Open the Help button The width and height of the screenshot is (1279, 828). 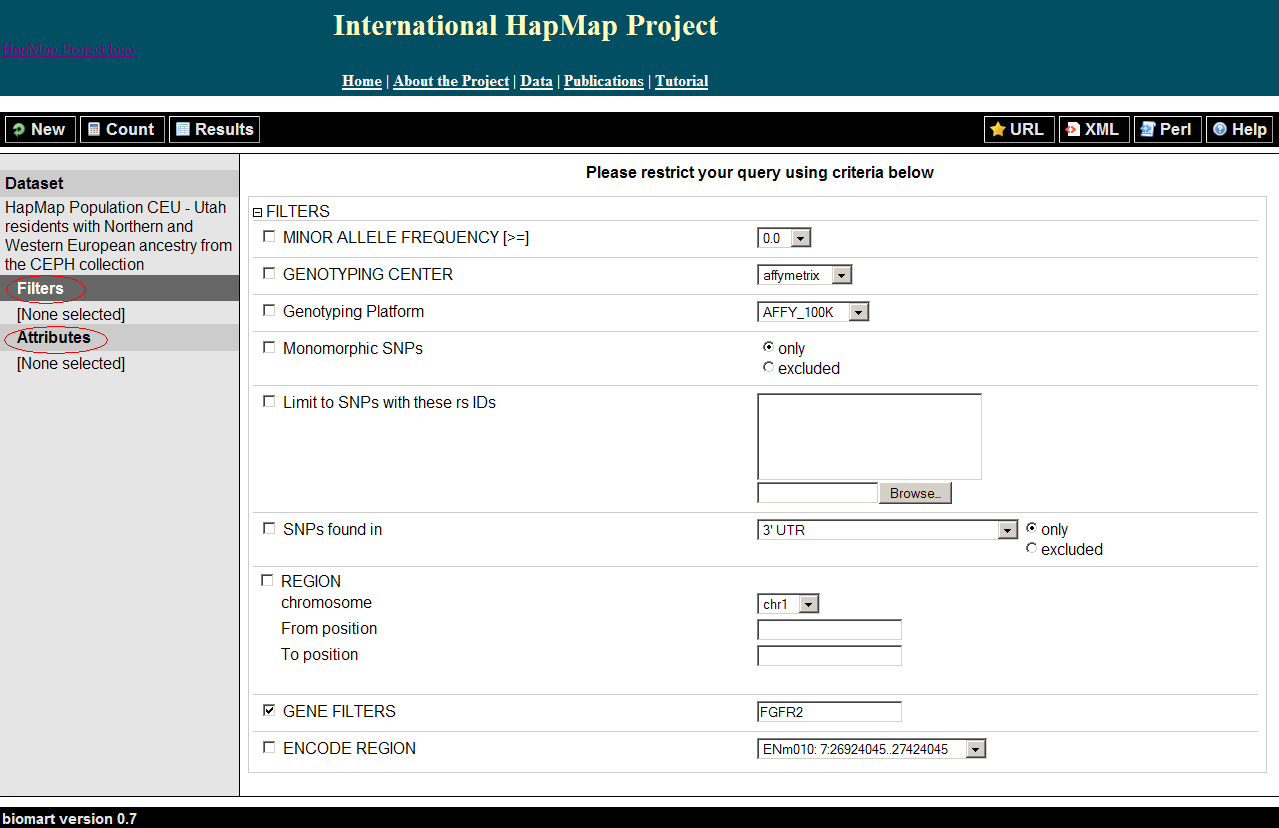pyautogui.click(x=1240, y=129)
